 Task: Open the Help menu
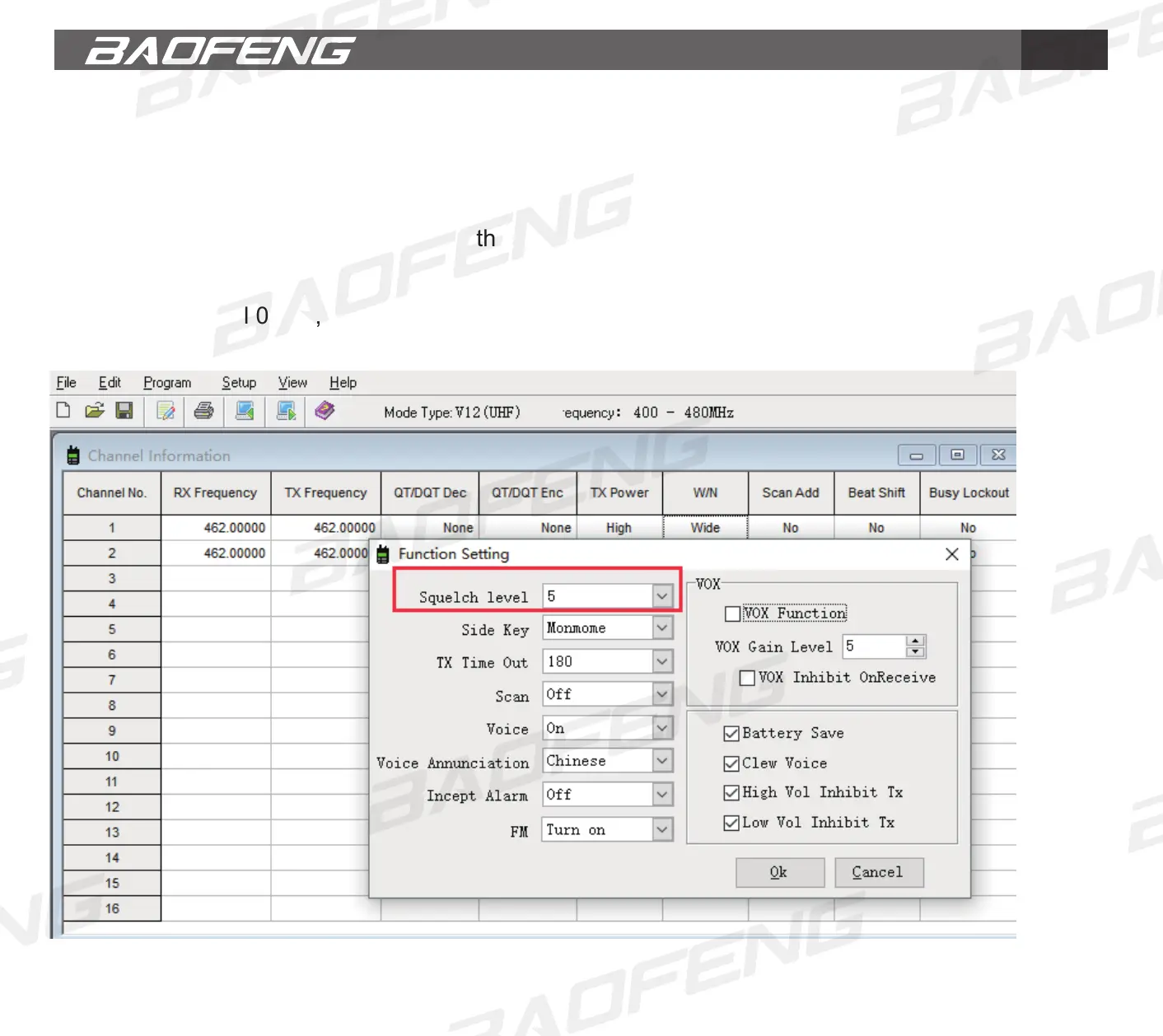click(x=343, y=382)
